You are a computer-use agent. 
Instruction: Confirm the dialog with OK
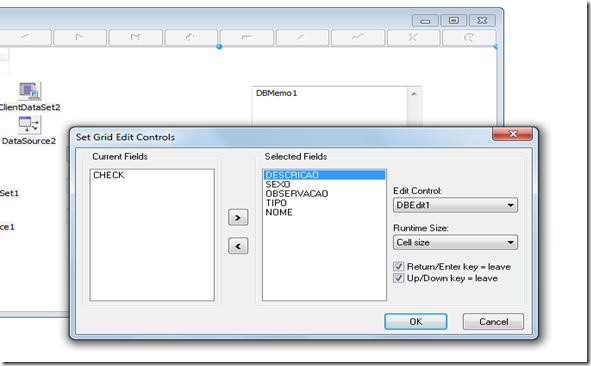pyautogui.click(x=416, y=322)
